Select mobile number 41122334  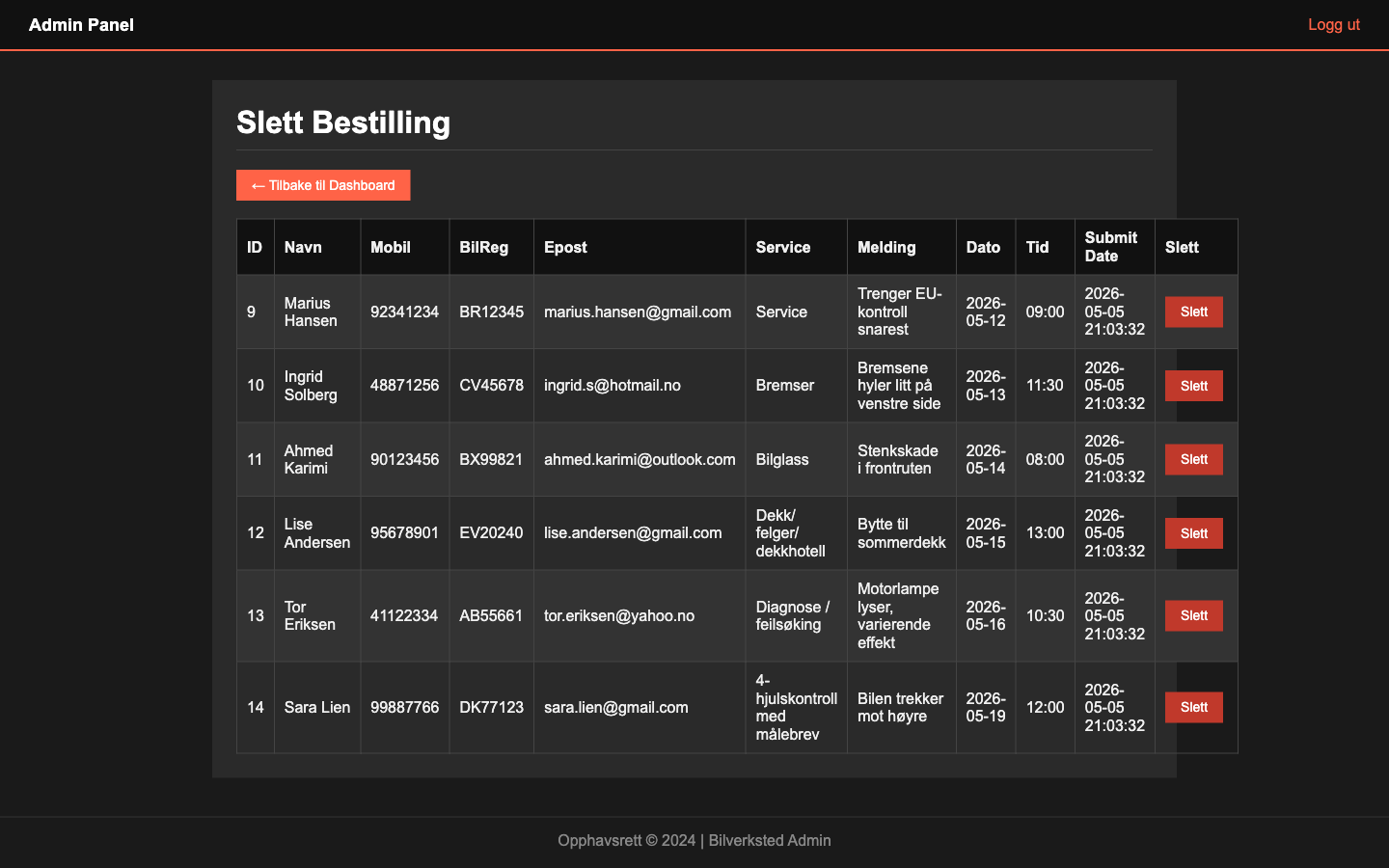tap(404, 615)
